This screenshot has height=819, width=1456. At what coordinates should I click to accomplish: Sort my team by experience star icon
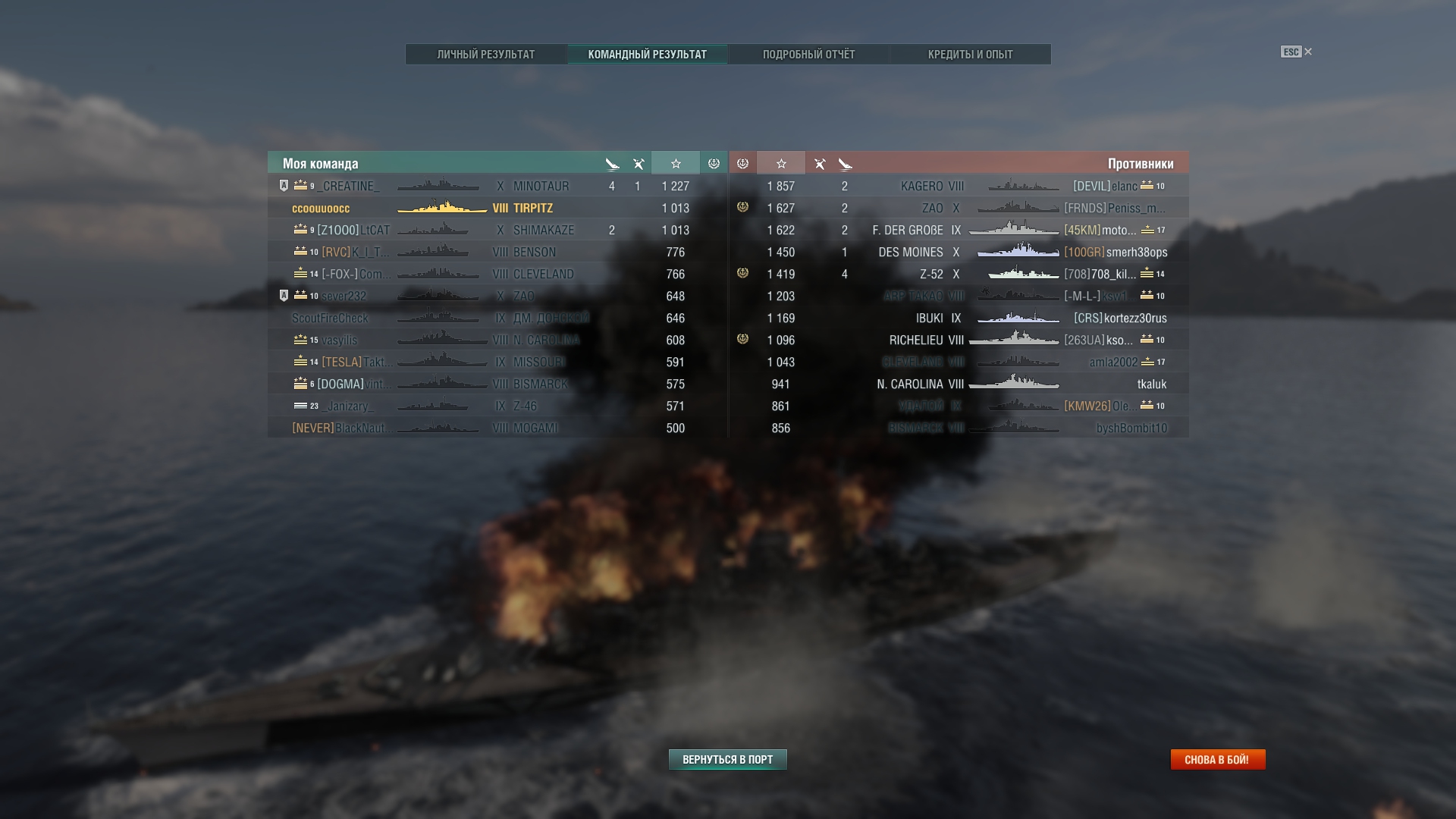pos(676,164)
